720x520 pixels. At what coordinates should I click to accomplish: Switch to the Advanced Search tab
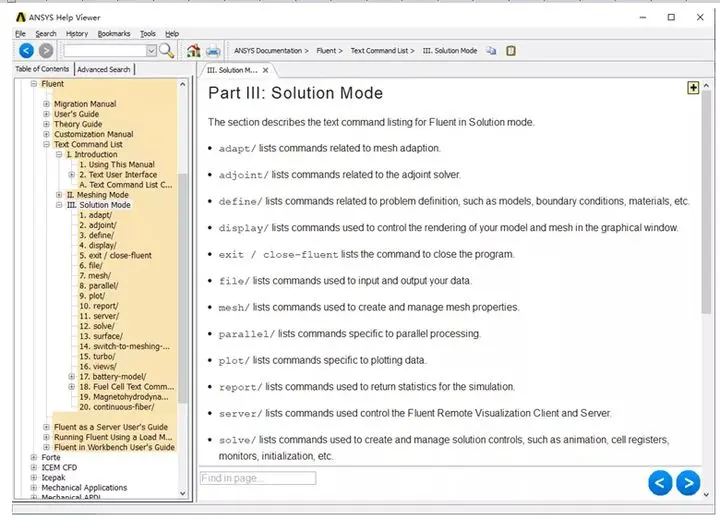[104, 69]
